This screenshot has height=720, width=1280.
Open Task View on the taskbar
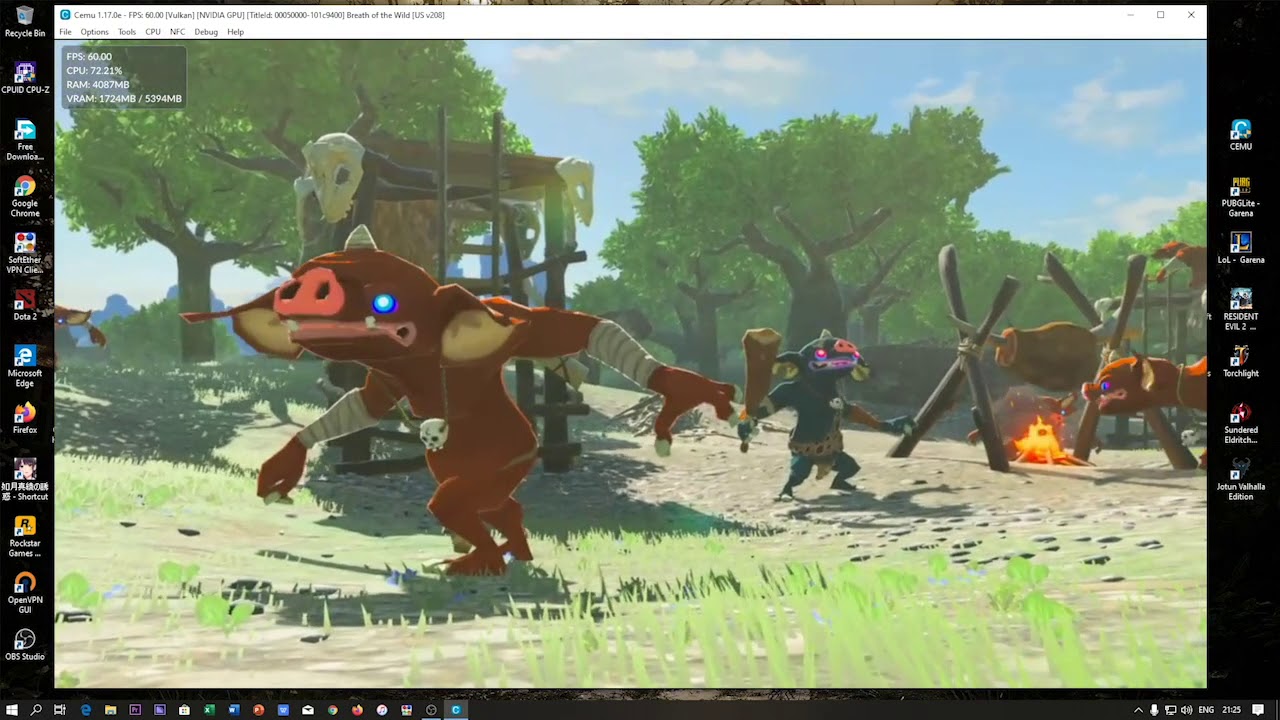[60, 710]
